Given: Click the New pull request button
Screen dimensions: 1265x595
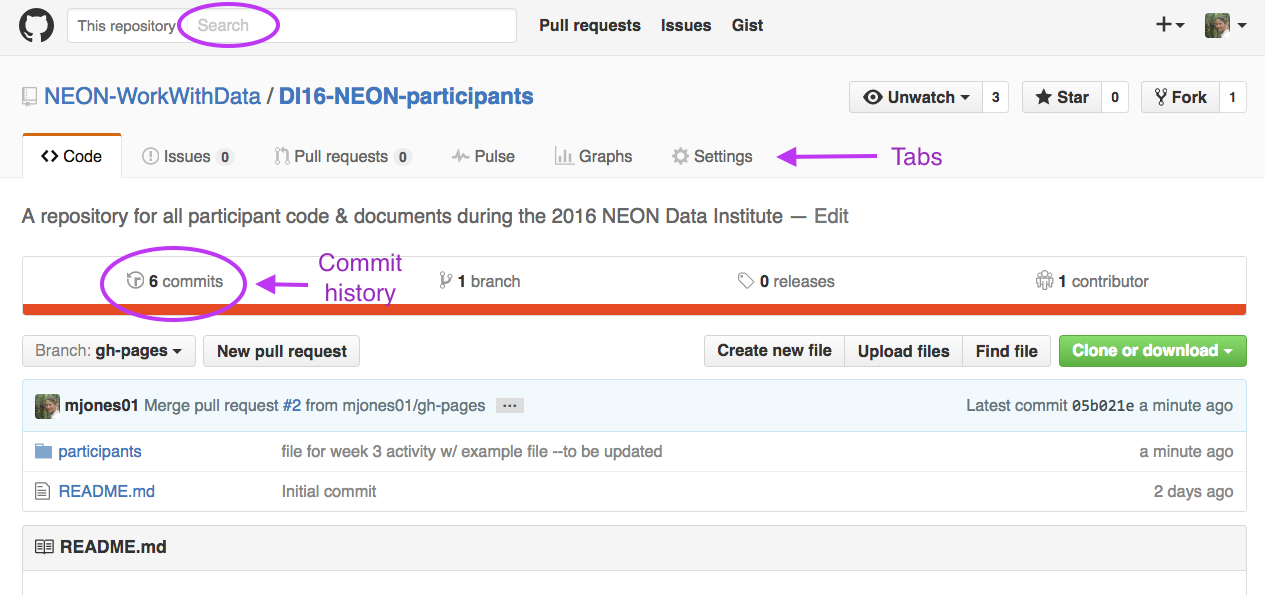Looking at the screenshot, I should coord(281,351).
